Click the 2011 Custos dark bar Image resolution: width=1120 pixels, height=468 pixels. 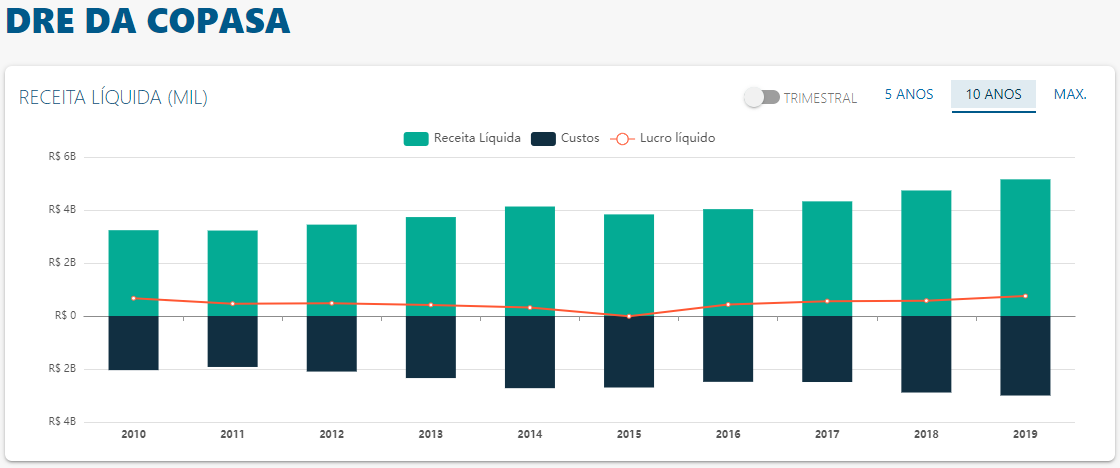[x=233, y=342]
